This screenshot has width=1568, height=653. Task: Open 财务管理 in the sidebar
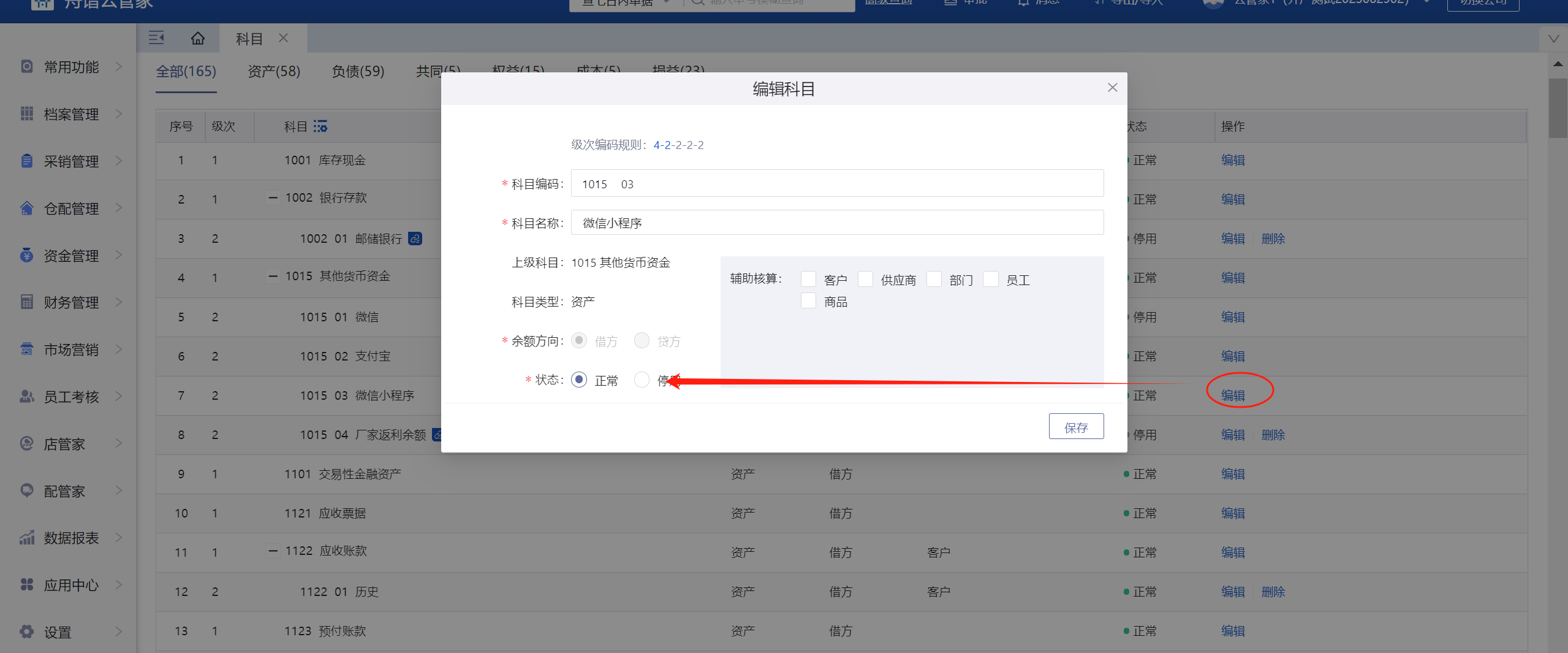click(71, 302)
